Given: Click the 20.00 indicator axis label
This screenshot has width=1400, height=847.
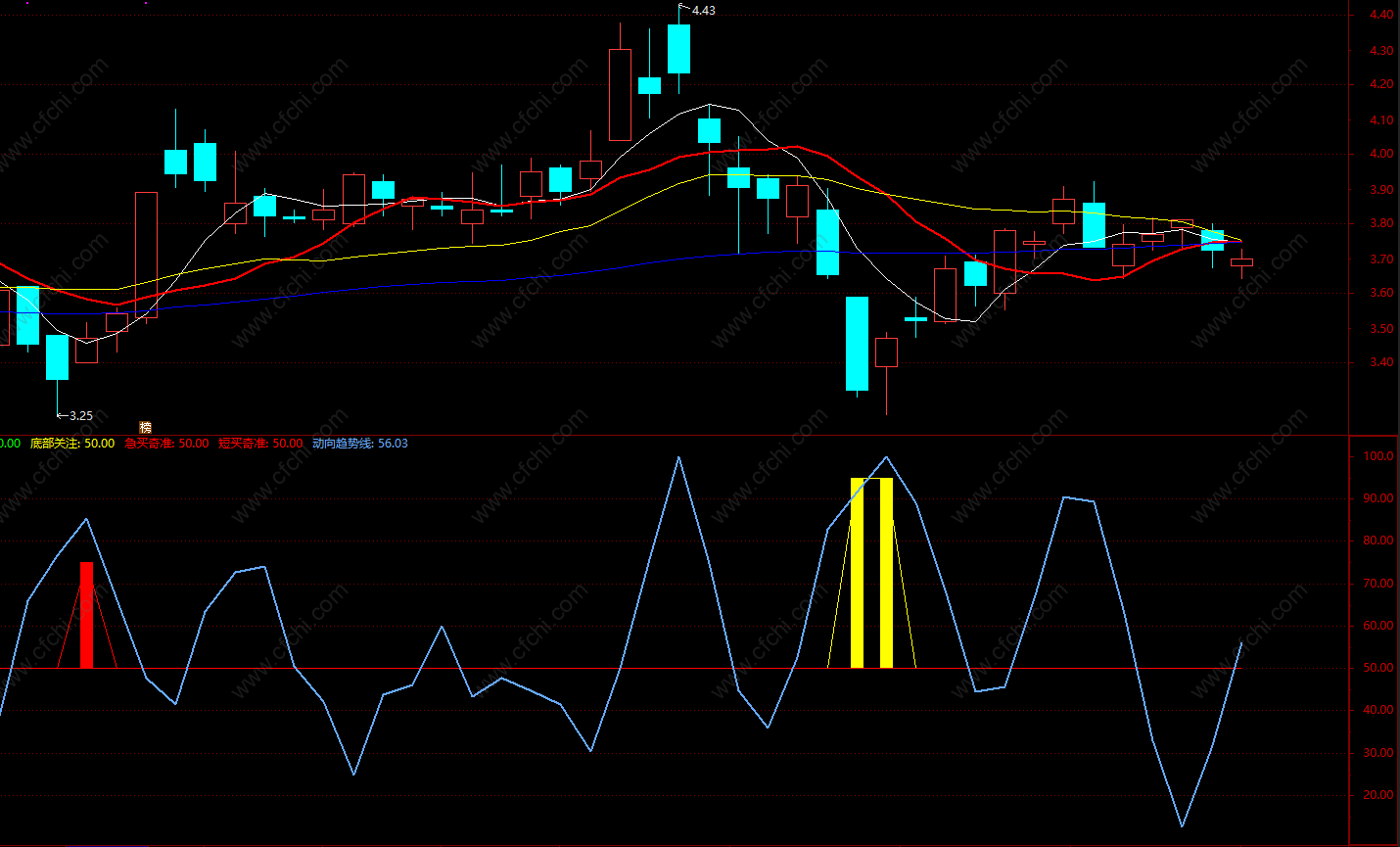Looking at the screenshot, I should point(1378,795).
